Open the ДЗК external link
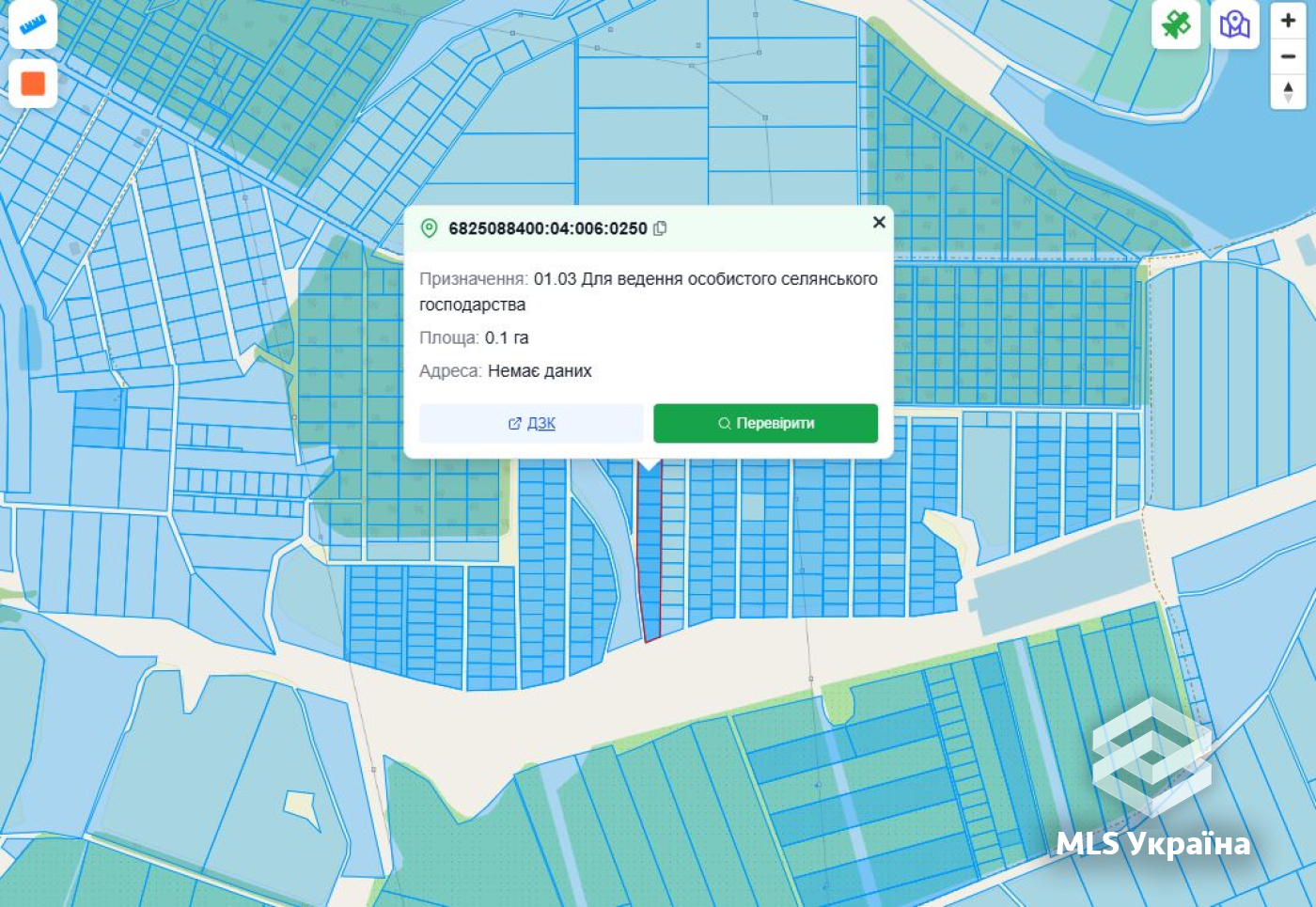This screenshot has height=907, width=1316. [531, 423]
